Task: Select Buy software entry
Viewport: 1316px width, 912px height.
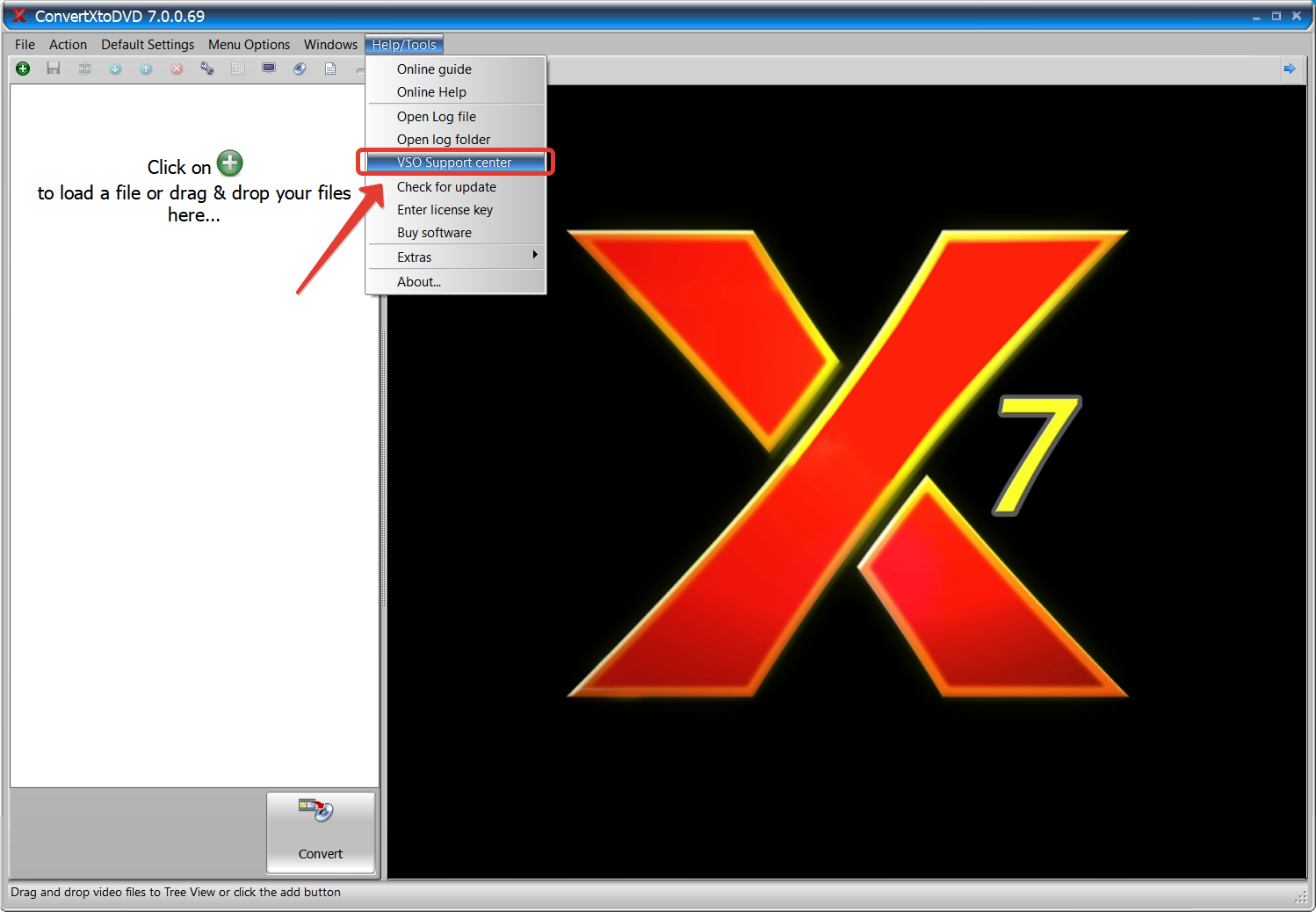Action: click(456, 233)
